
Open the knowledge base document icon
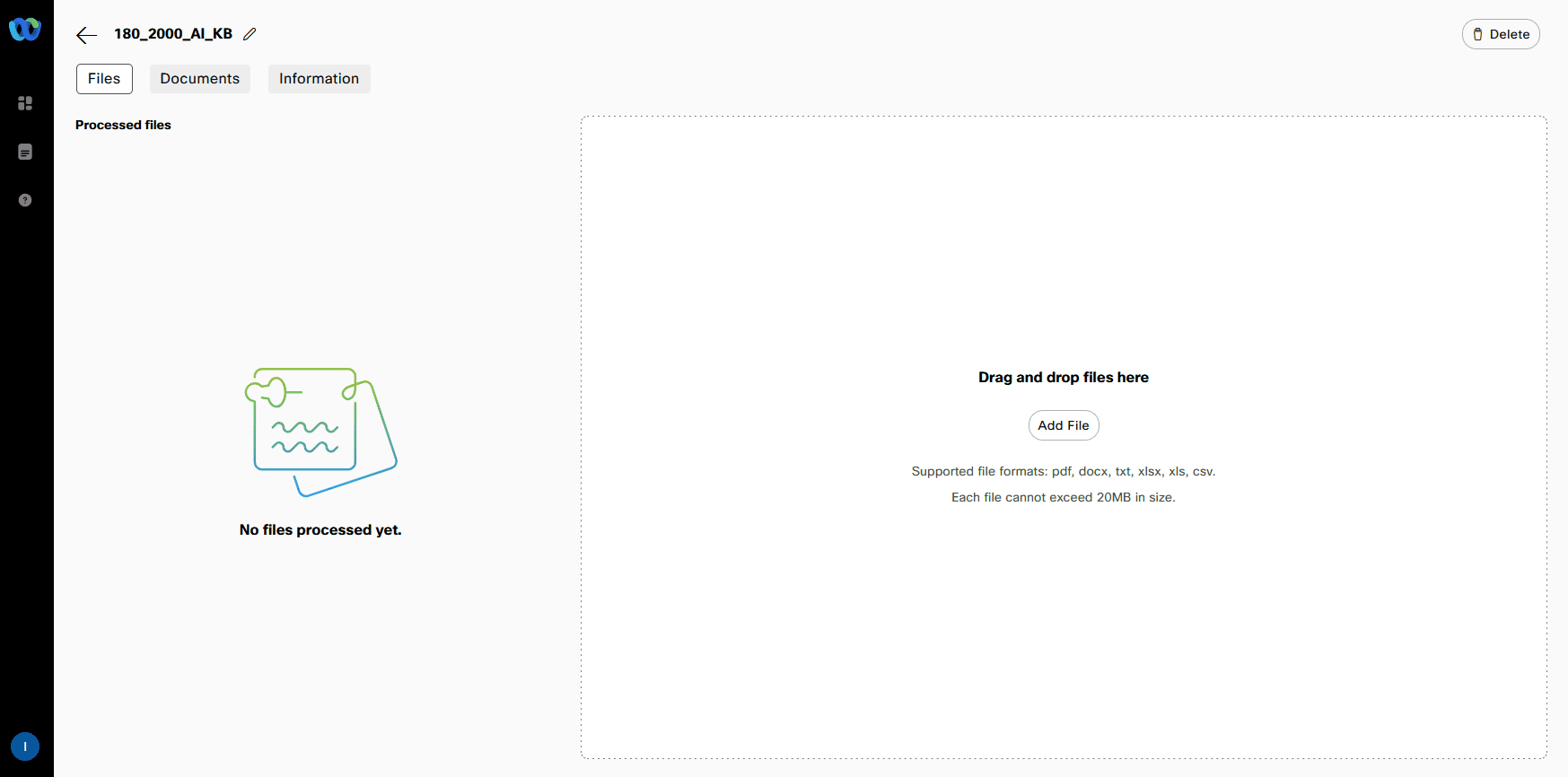click(25, 152)
